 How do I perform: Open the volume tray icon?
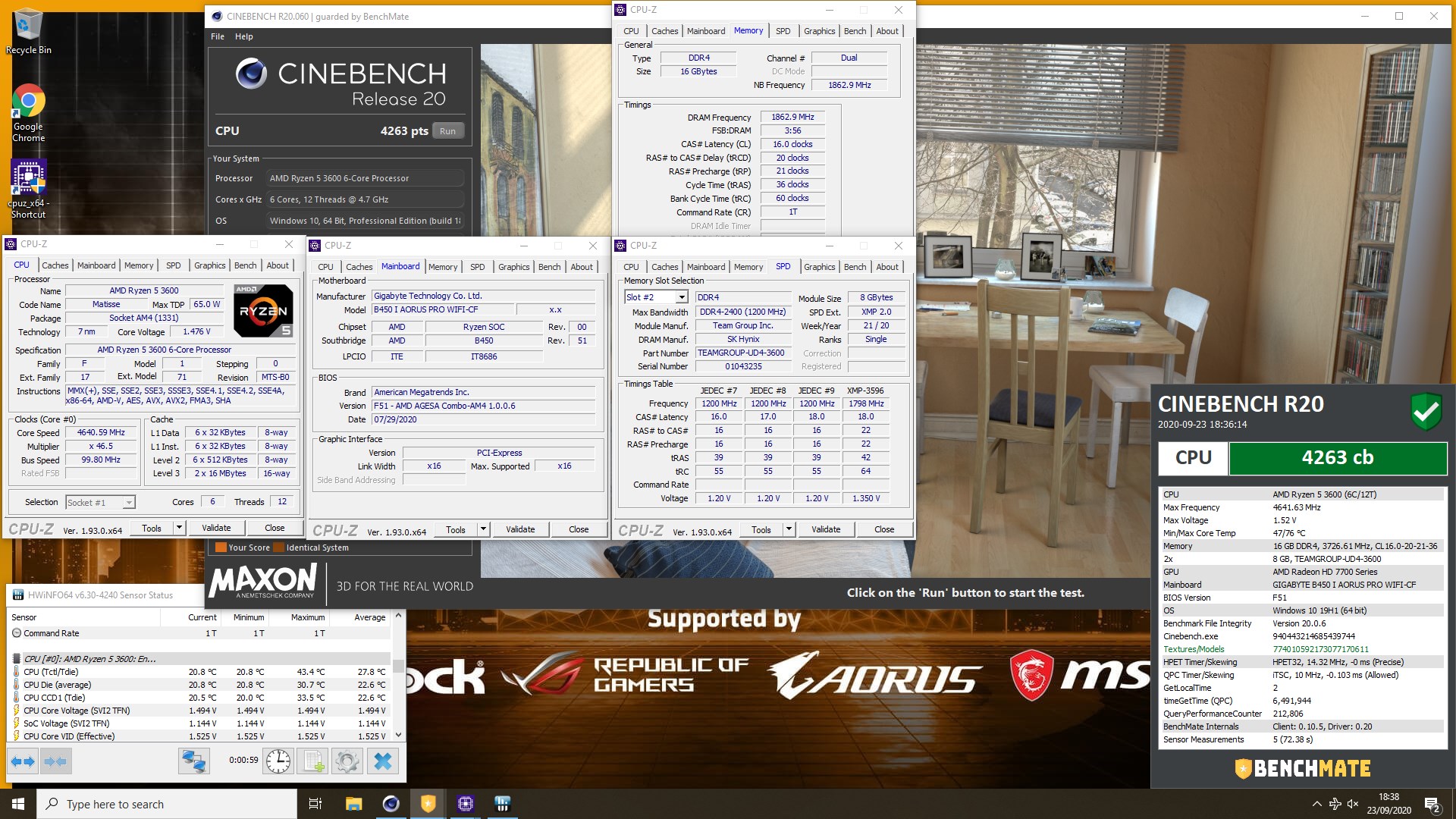pos(1354,804)
